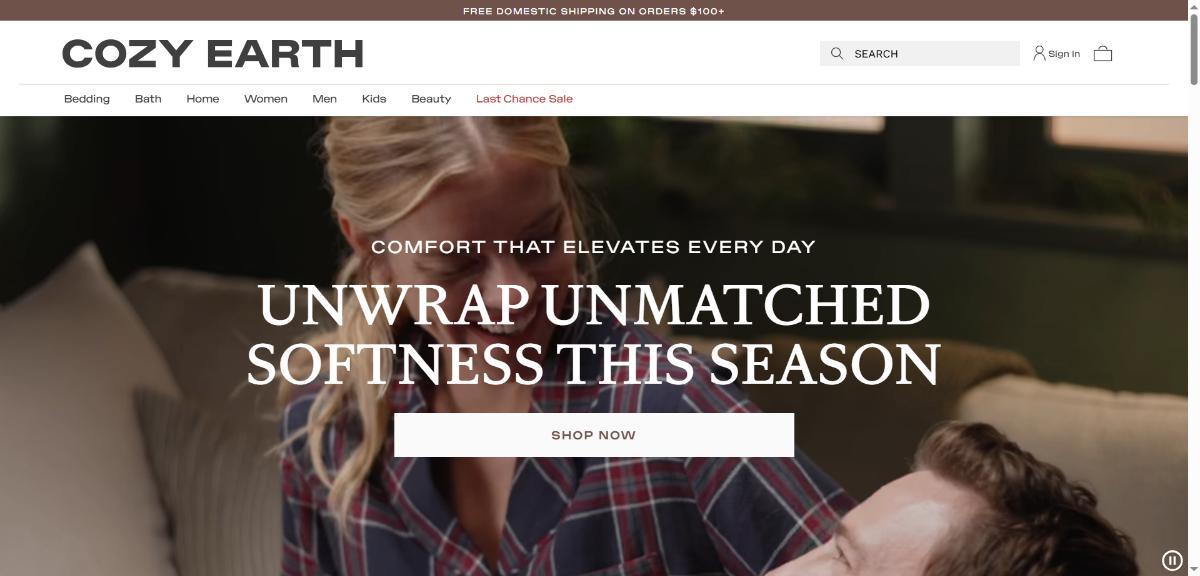Open the shopping bag icon
This screenshot has width=1200, height=576.
pos(1103,53)
